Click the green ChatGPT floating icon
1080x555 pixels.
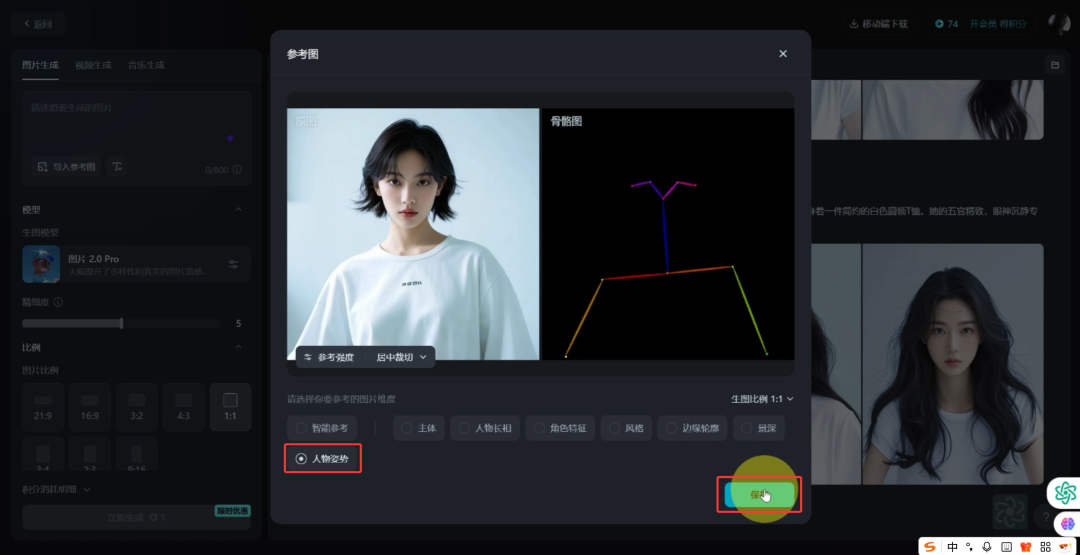click(1066, 492)
